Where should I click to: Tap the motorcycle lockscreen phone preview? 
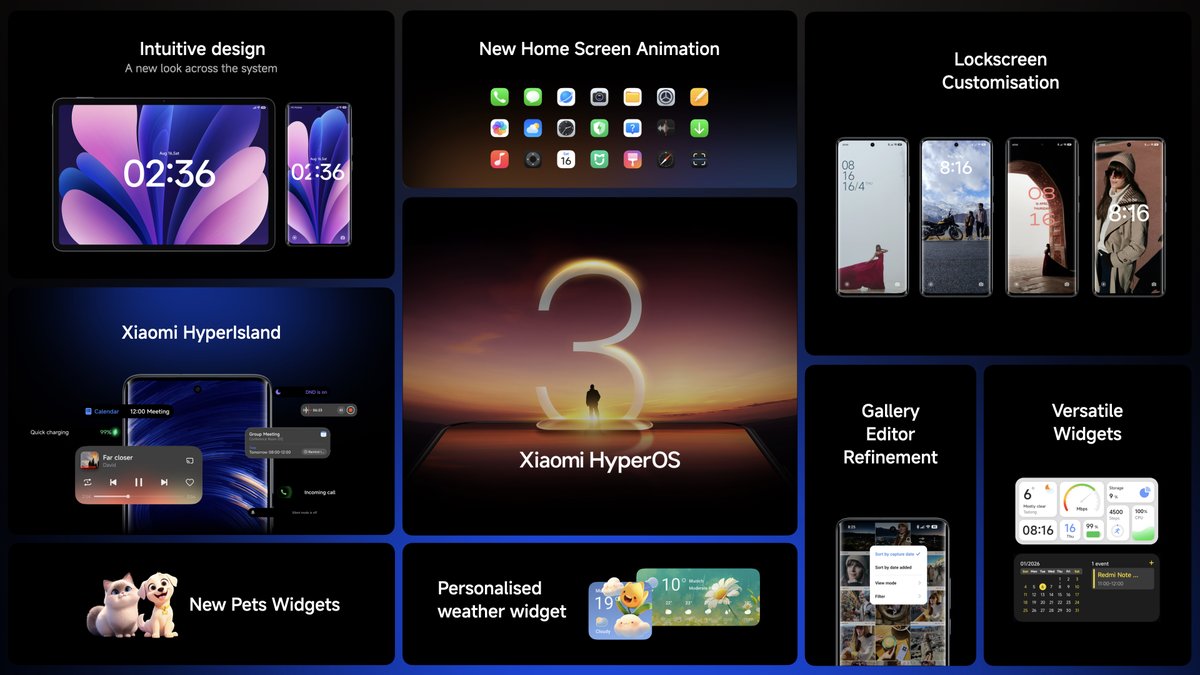(x=956, y=217)
